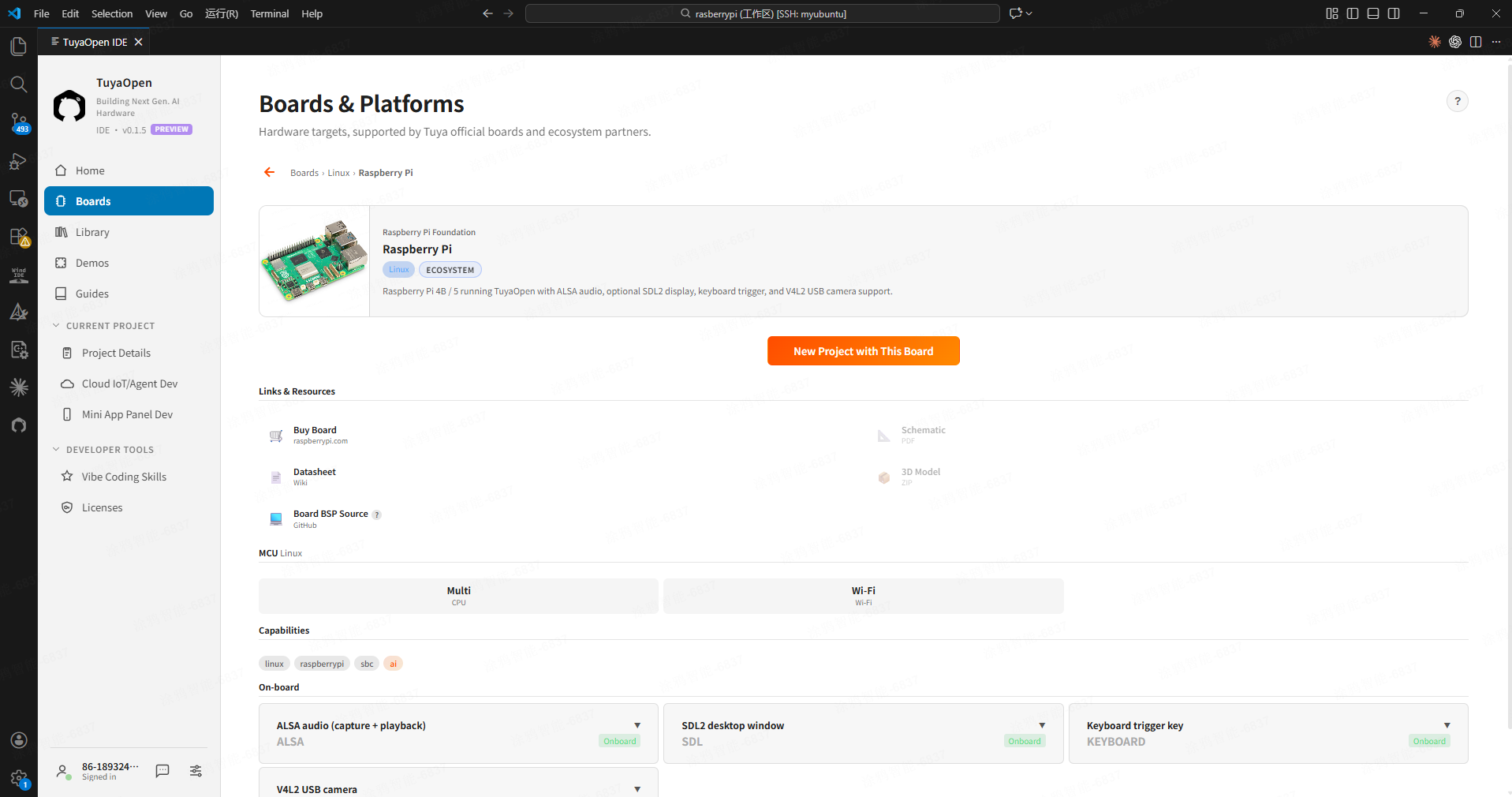Click the title bar search box
The image size is (1512, 797).
point(762,13)
